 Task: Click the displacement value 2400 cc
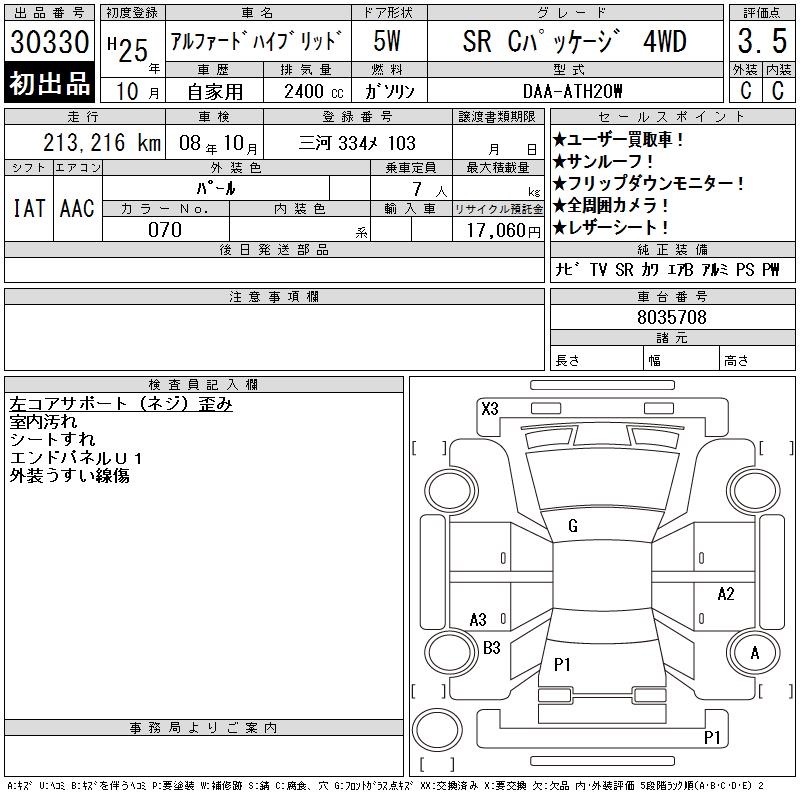coord(313,92)
